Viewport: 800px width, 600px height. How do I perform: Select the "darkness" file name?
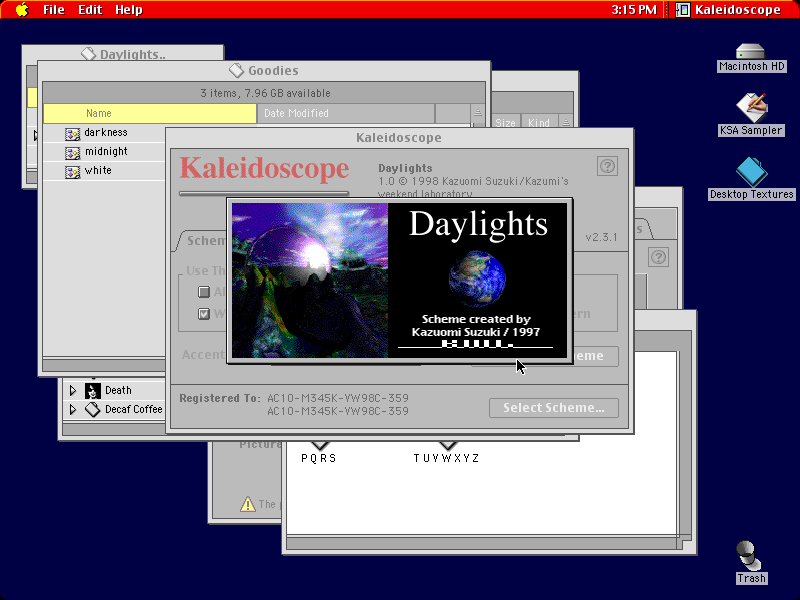click(106, 133)
